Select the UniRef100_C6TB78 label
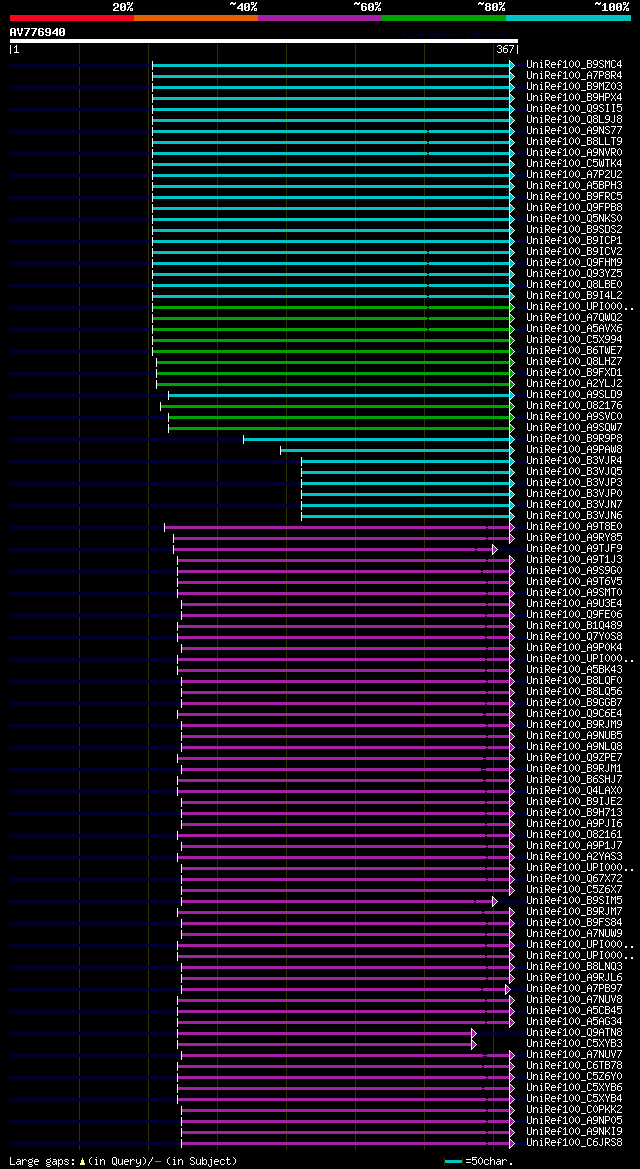This screenshot has height=1169, width=640. tap(574, 1065)
